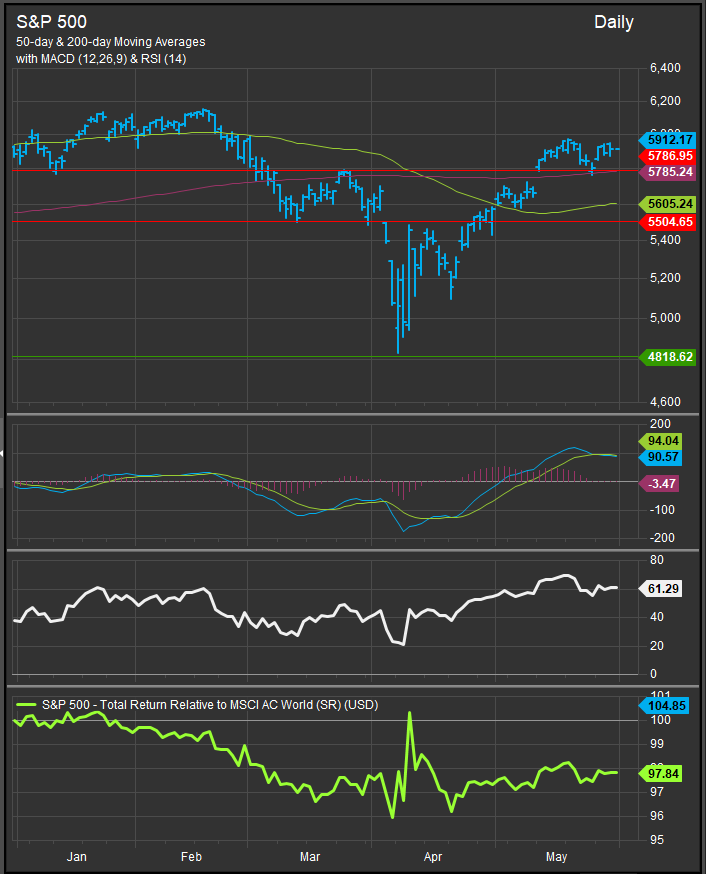The height and width of the screenshot is (874, 706).
Task: Click the 80 RSI axis label
Action: tap(657, 560)
